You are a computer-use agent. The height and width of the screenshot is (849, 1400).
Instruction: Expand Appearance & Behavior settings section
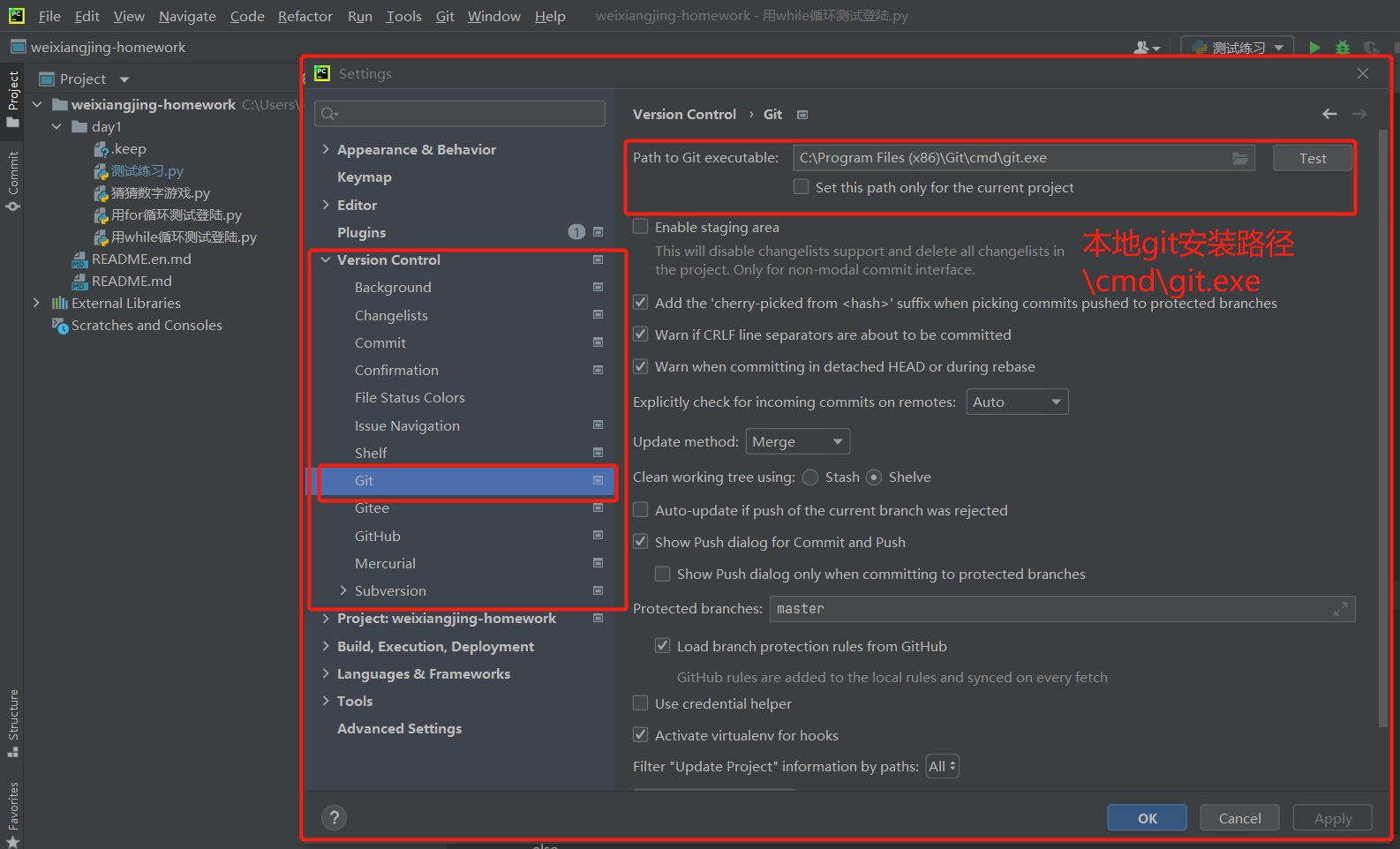(326, 149)
